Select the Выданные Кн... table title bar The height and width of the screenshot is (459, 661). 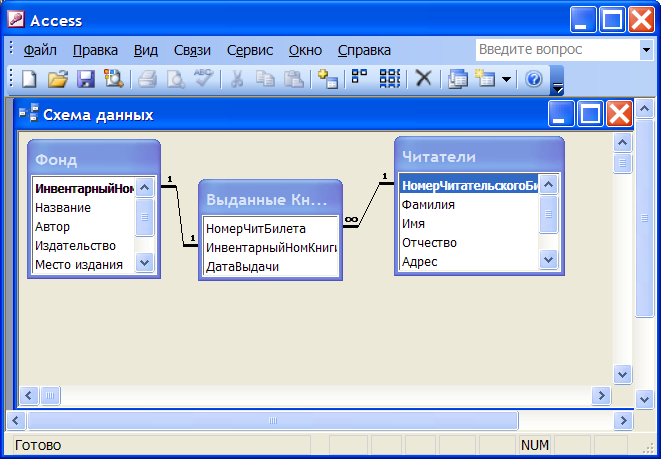click(x=270, y=196)
